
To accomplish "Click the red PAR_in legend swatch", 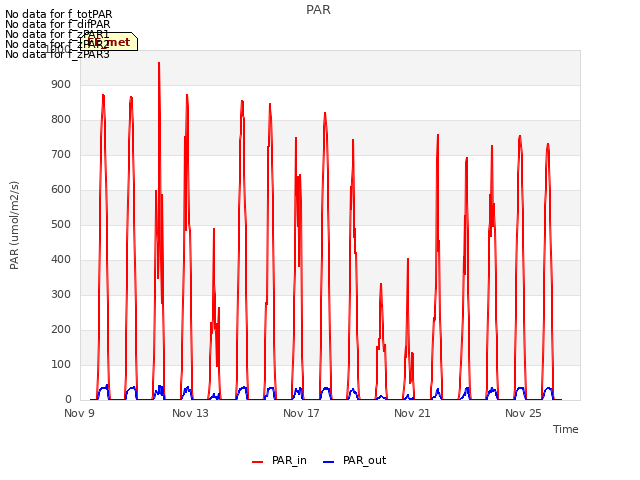I will pyautogui.click(x=258, y=462).
